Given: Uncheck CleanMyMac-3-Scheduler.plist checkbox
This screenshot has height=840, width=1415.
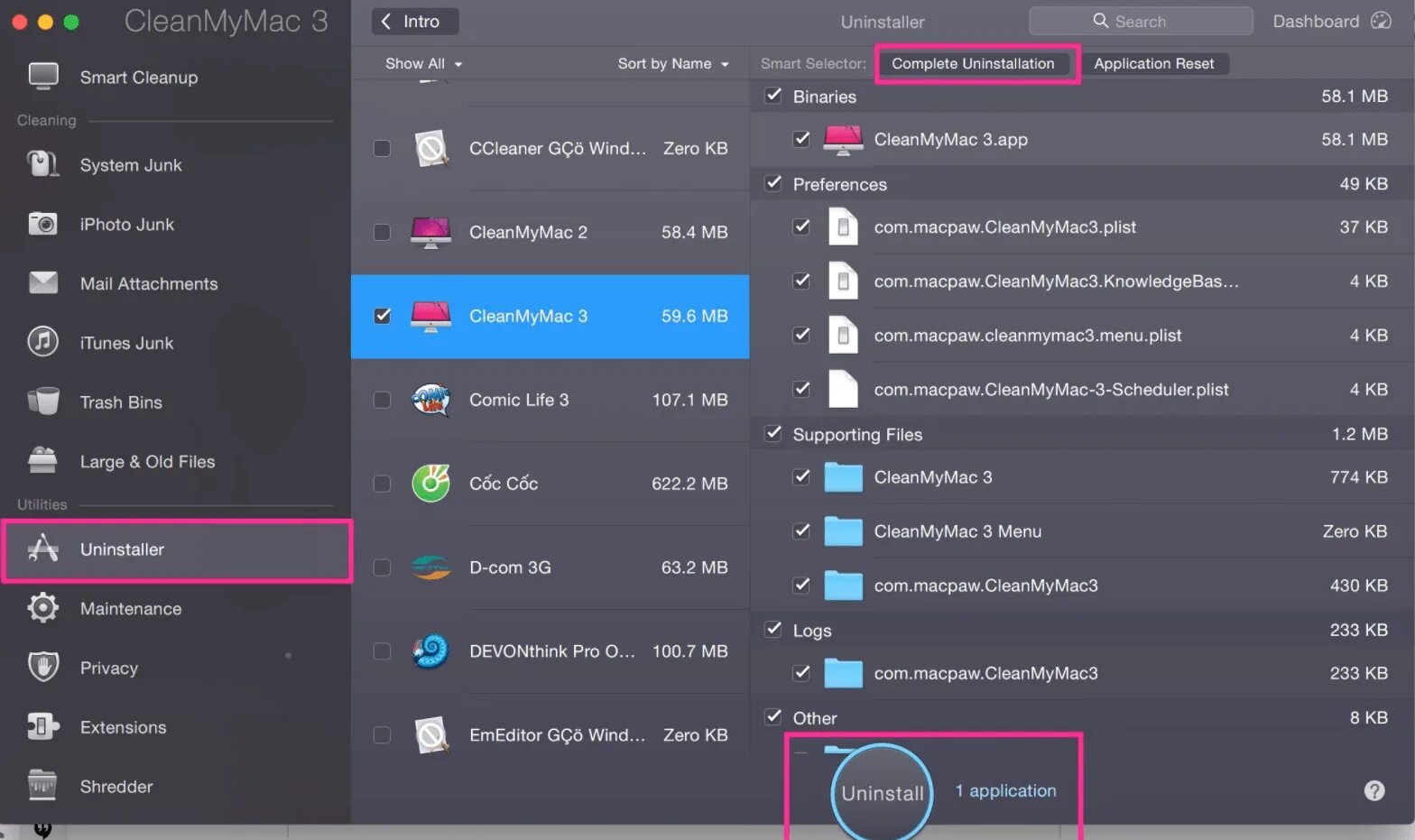Looking at the screenshot, I should coord(801,389).
